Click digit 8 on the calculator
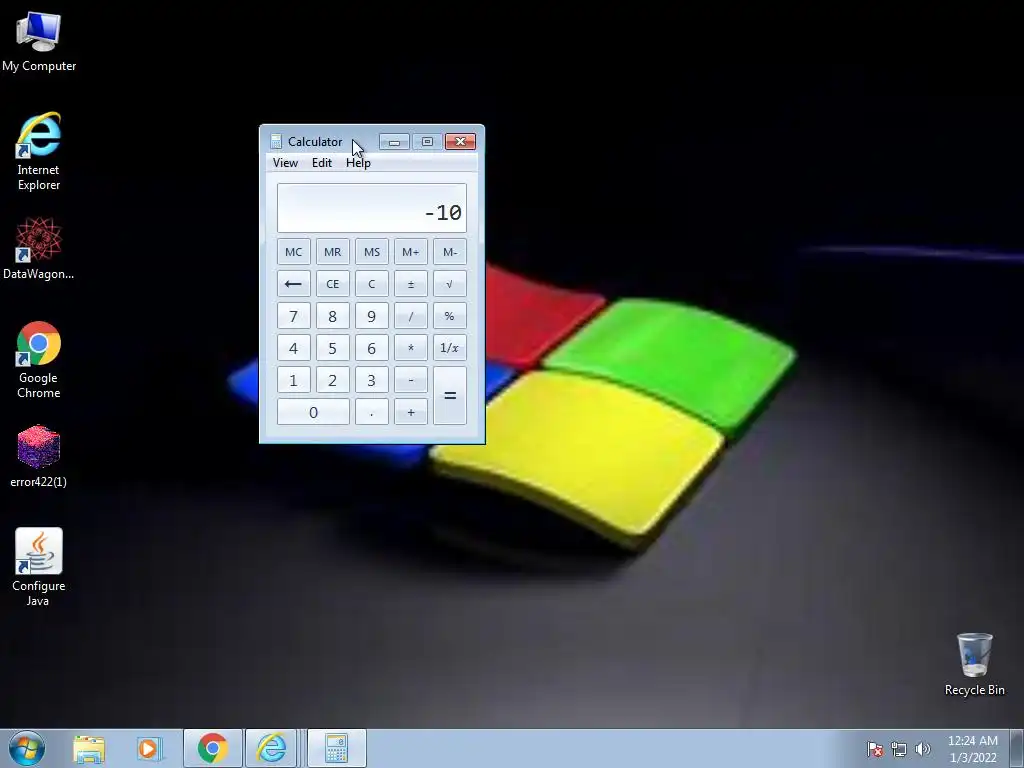This screenshot has height=768, width=1024. point(332,316)
